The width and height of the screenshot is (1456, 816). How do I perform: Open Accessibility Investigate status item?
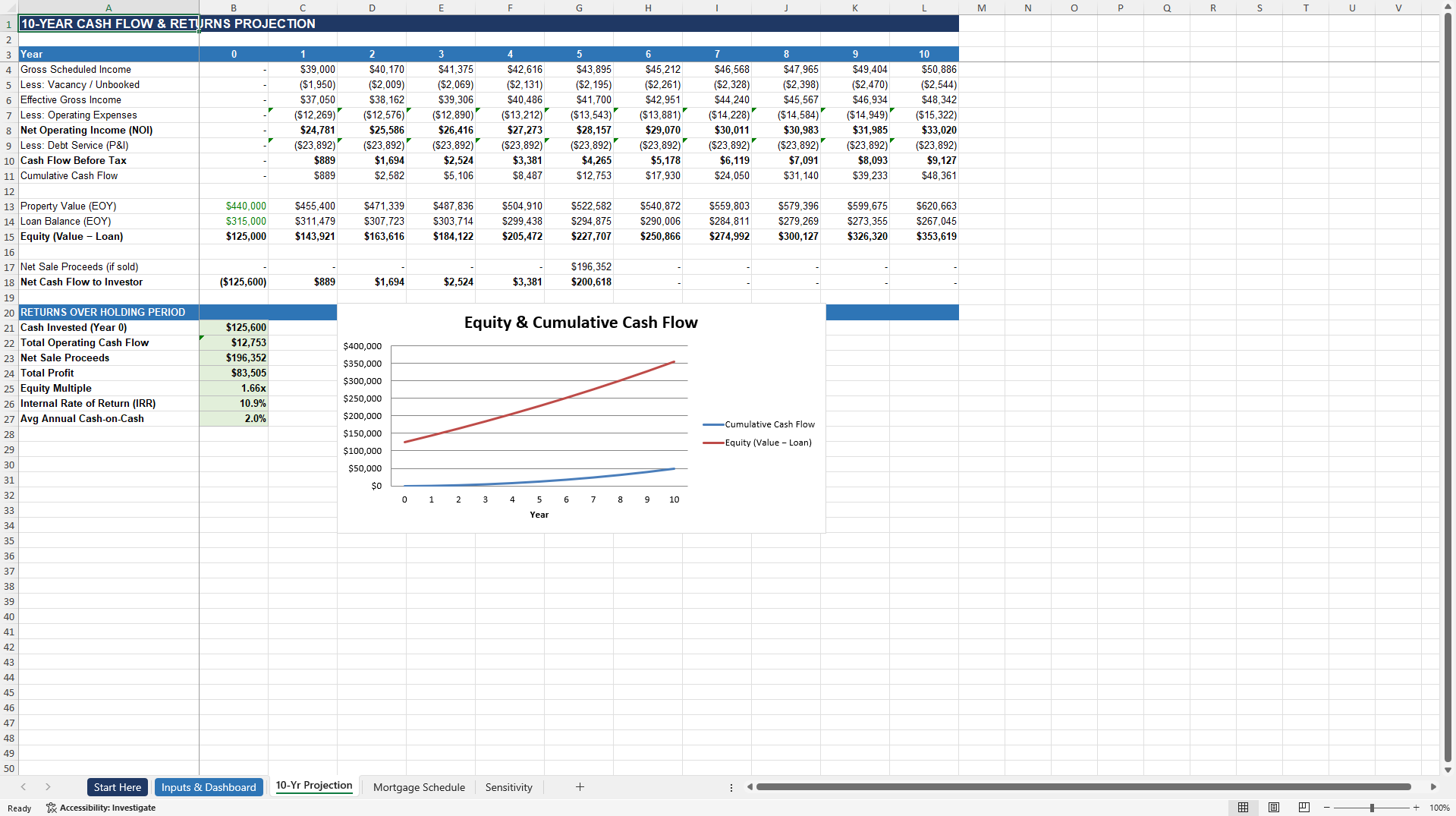[x=101, y=808]
